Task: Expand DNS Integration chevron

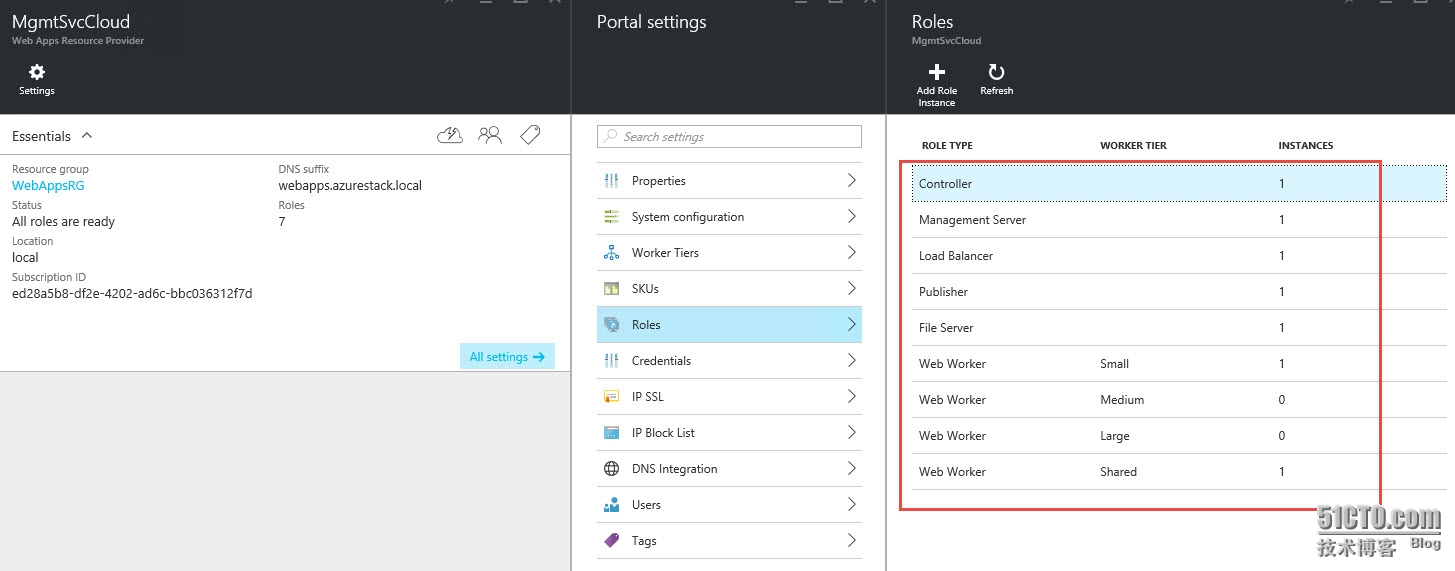Action: click(852, 468)
